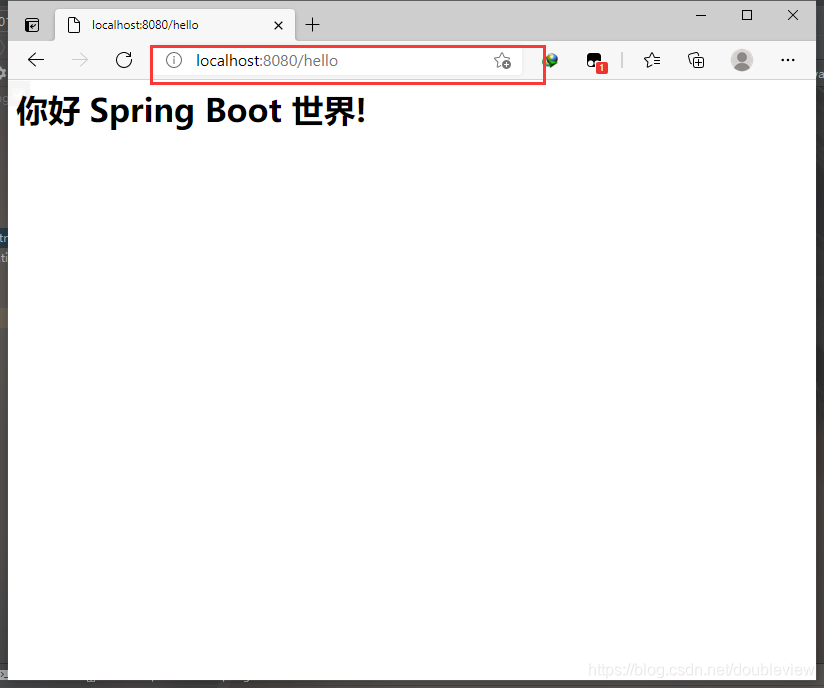Viewport: 824px width, 688px height.
Task: Open the Collections panel
Action: (696, 60)
